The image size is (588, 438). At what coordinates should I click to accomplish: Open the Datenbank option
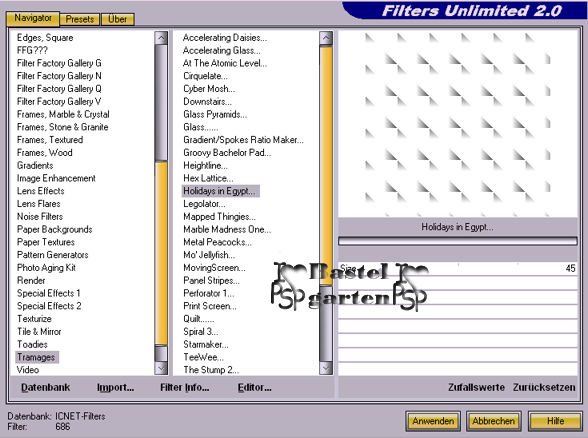(45, 387)
